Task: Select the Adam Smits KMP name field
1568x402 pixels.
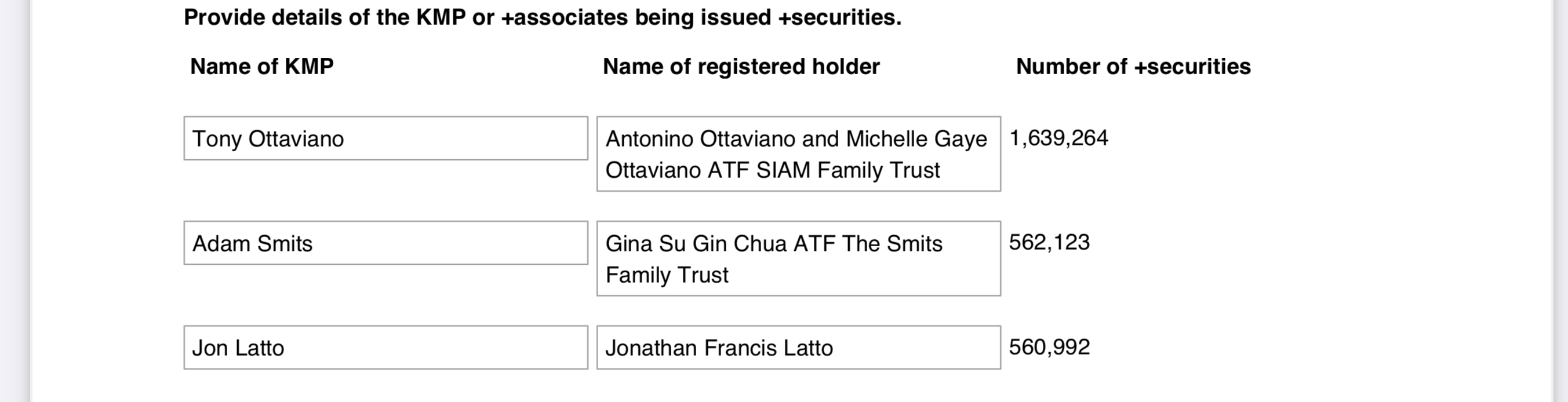Action: [x=386, y=243]
